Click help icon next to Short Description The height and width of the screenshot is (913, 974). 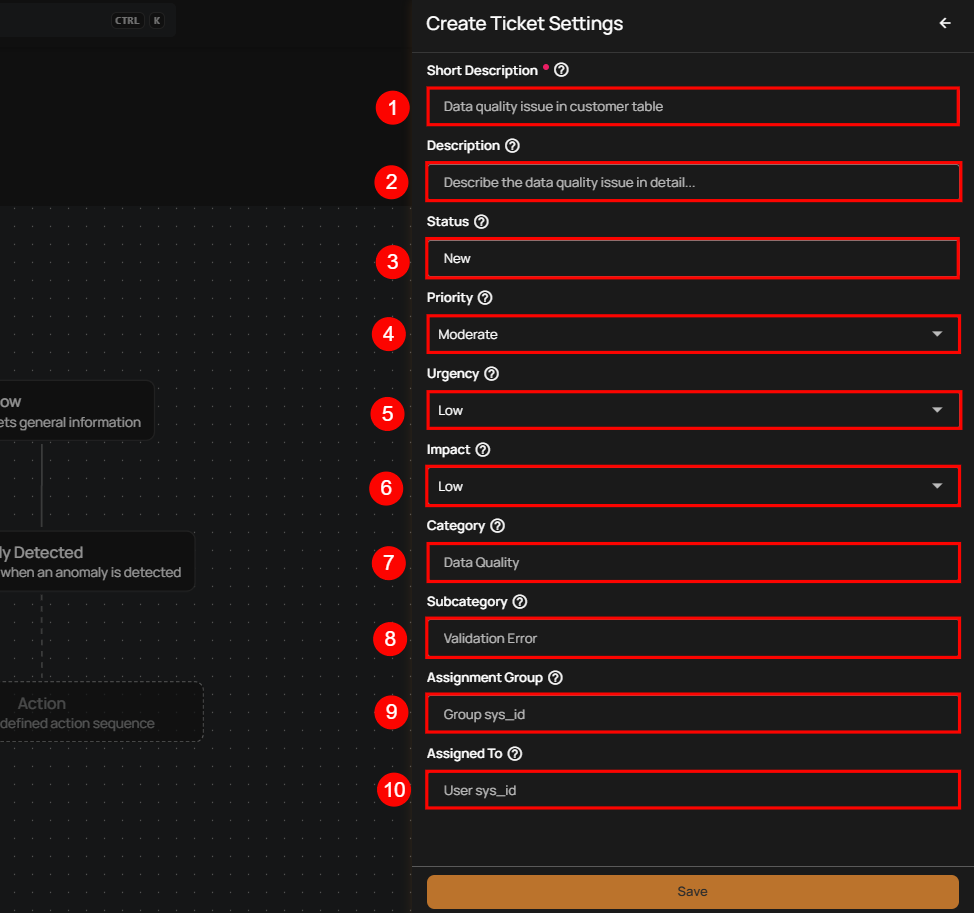point(561,70)
